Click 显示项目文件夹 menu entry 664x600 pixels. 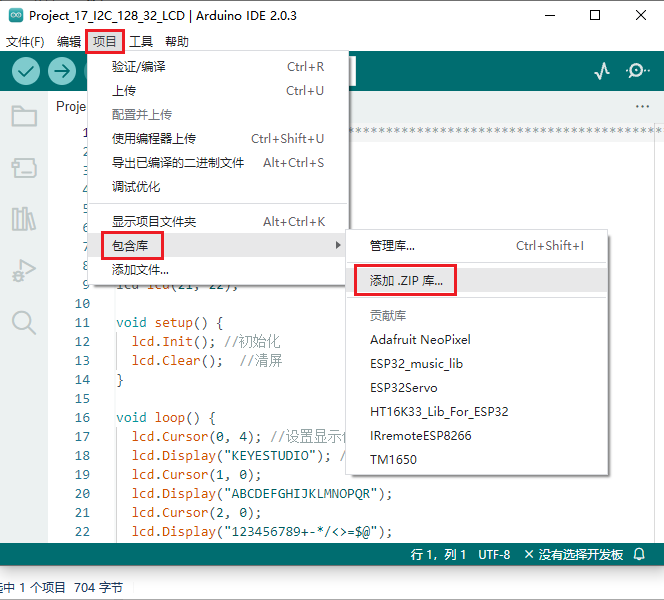(154, 221)
